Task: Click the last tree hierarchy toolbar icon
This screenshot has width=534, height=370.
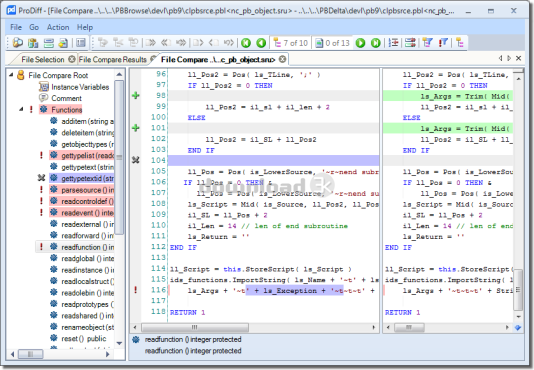Action: (460, 43)
